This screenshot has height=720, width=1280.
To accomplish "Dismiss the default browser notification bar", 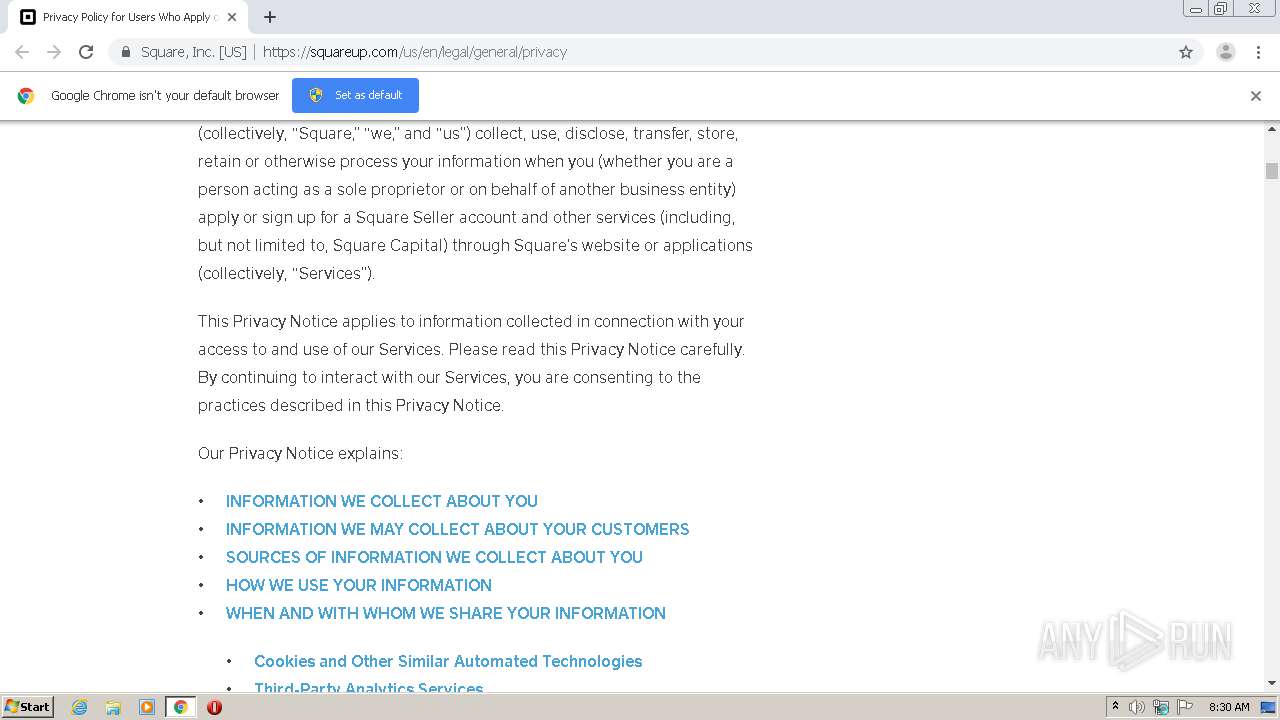I will (1256, 96).
